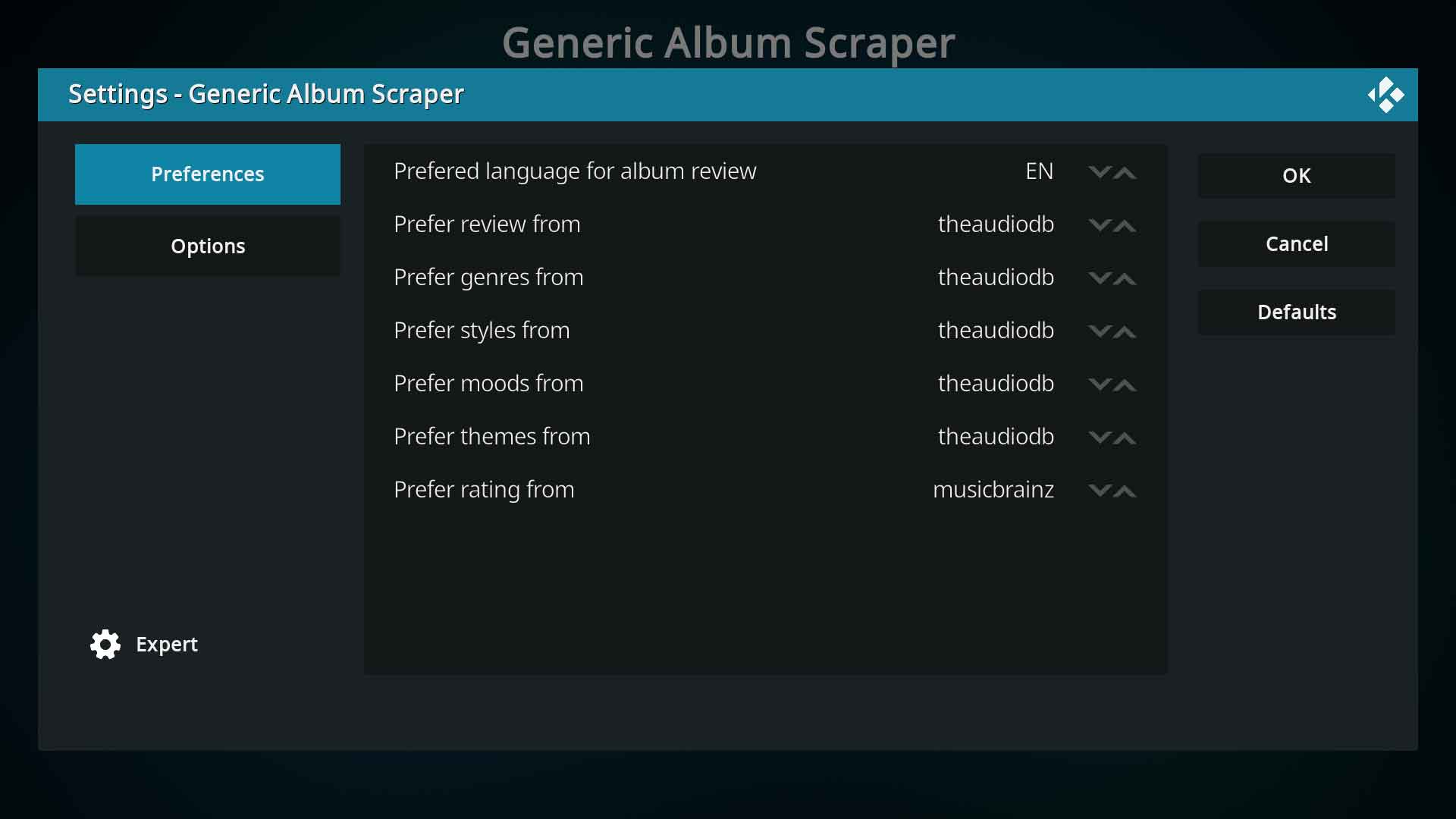Increase preferred language for album review
This screenshot has width=1456, height=819.
pos(1125,171)
